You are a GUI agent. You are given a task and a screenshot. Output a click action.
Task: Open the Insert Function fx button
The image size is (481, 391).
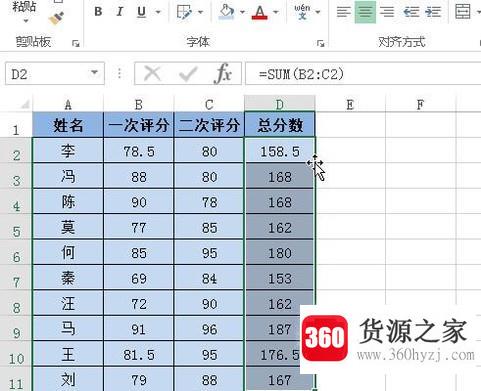point(223,73)
